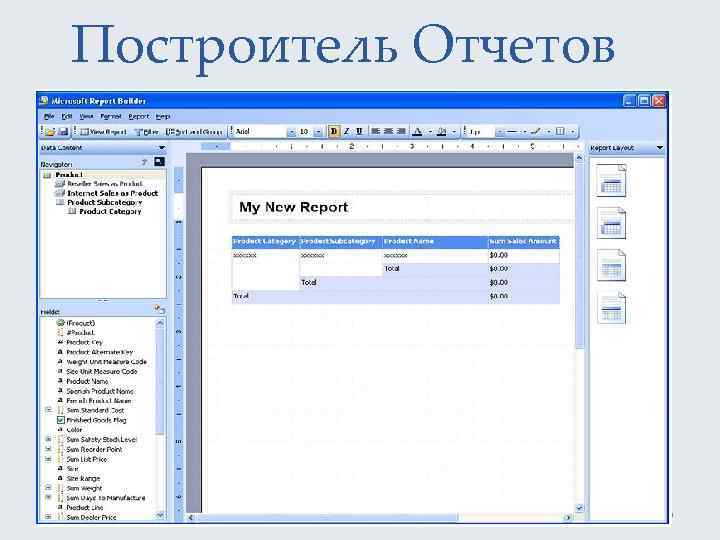Click Product Category table column header
The width and height of the screenshot is (720, 540).
coord(265,242)
